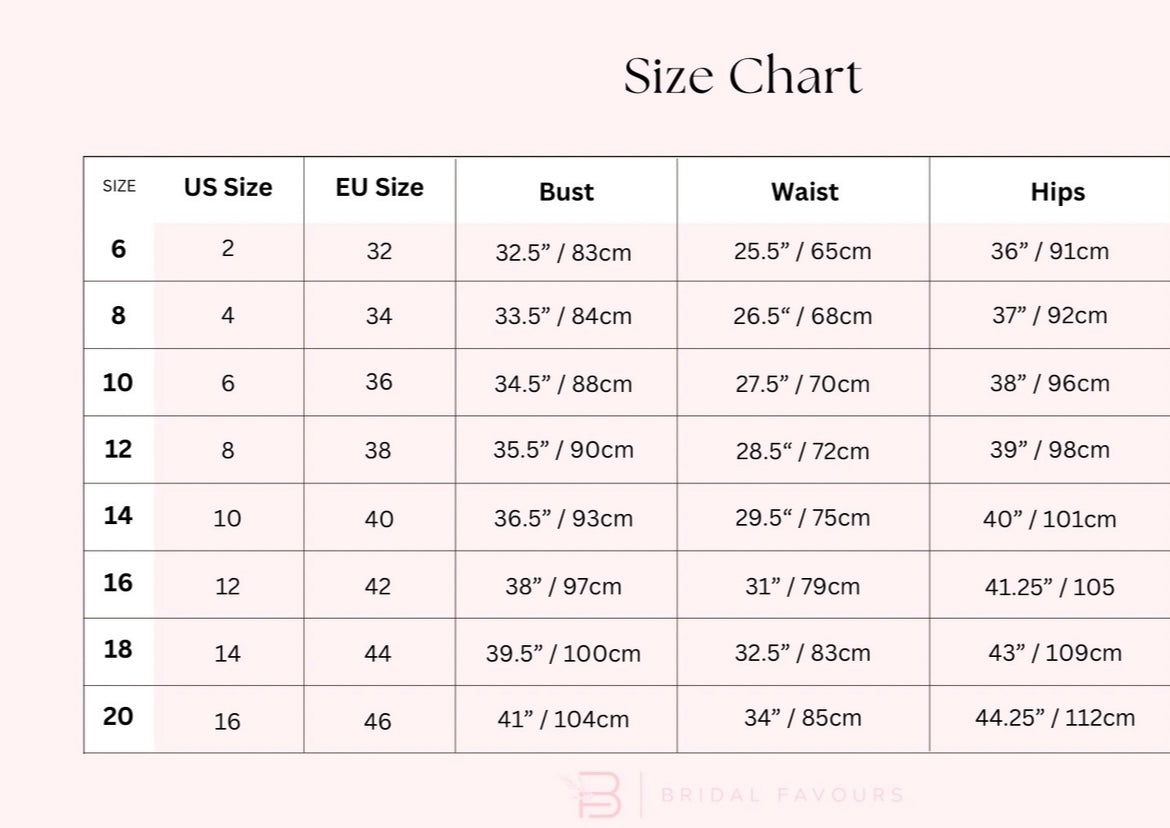Click the small SIZE header label
The image size is (1170, 828).
coord(119,186)
